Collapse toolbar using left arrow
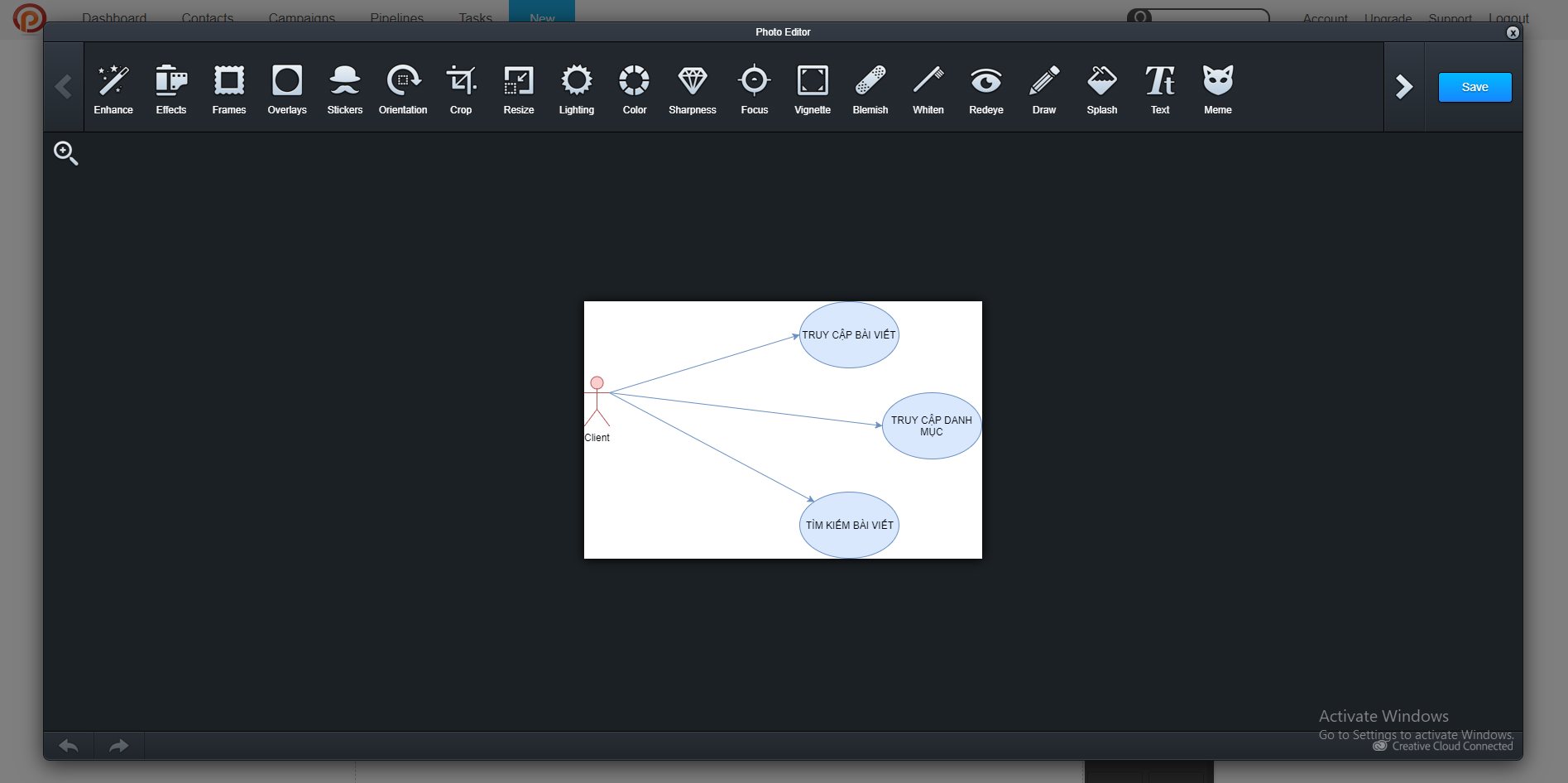 tap(64, 86)
